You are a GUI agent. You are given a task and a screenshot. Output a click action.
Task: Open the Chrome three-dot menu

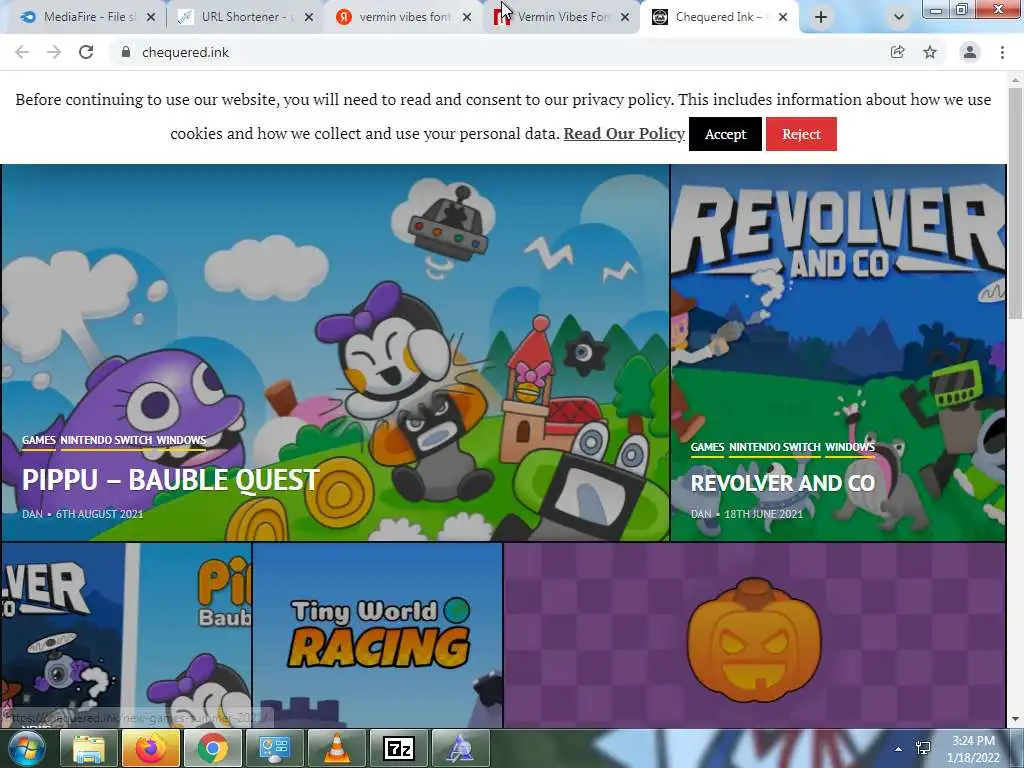[x=1002, y=52]
